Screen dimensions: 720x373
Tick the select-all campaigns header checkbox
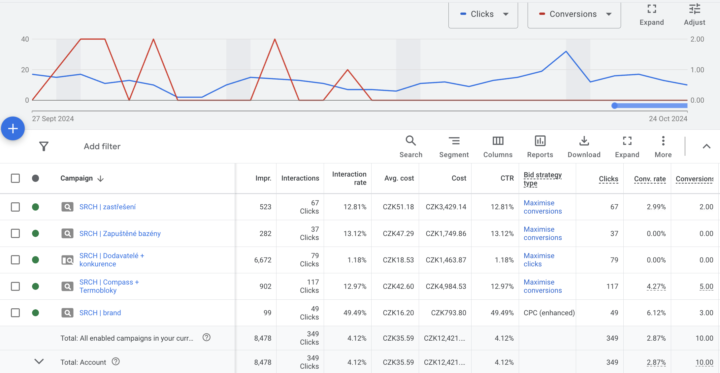pos(15,178)
